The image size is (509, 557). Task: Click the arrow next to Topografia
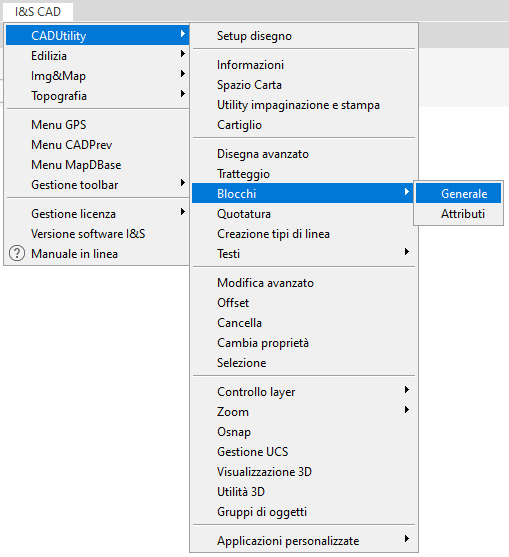[183, 93]
